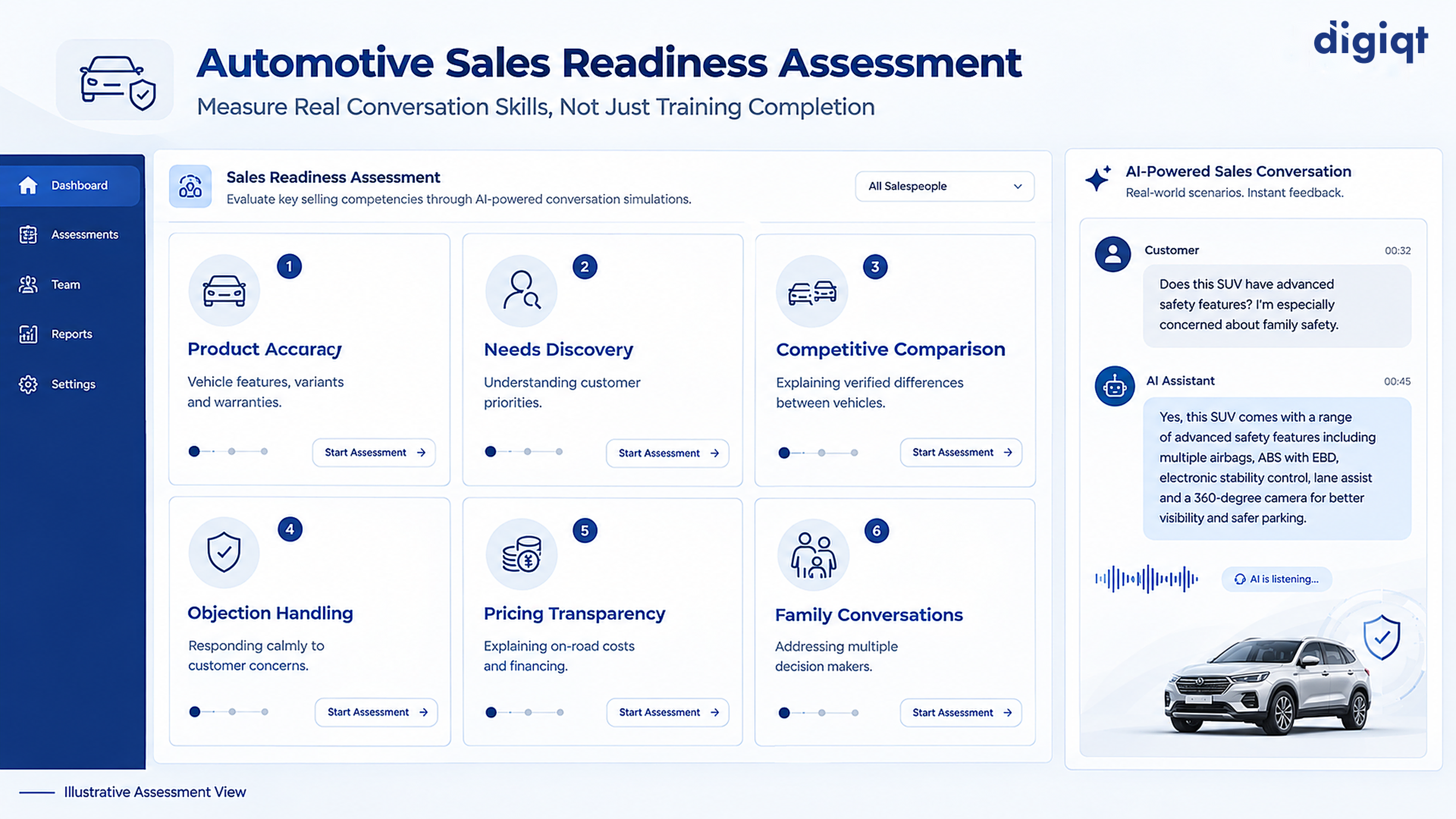Click the Customer avatar icon
The width and height of the screenshot is (1456, 819).
click(x=1112, y=254)
